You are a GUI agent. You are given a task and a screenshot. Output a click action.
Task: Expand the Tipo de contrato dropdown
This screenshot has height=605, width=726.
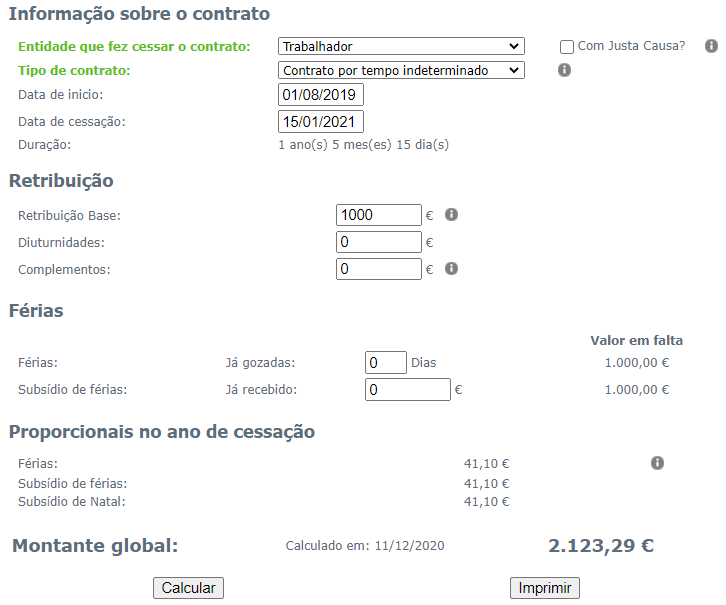click(x=401, y=71)
